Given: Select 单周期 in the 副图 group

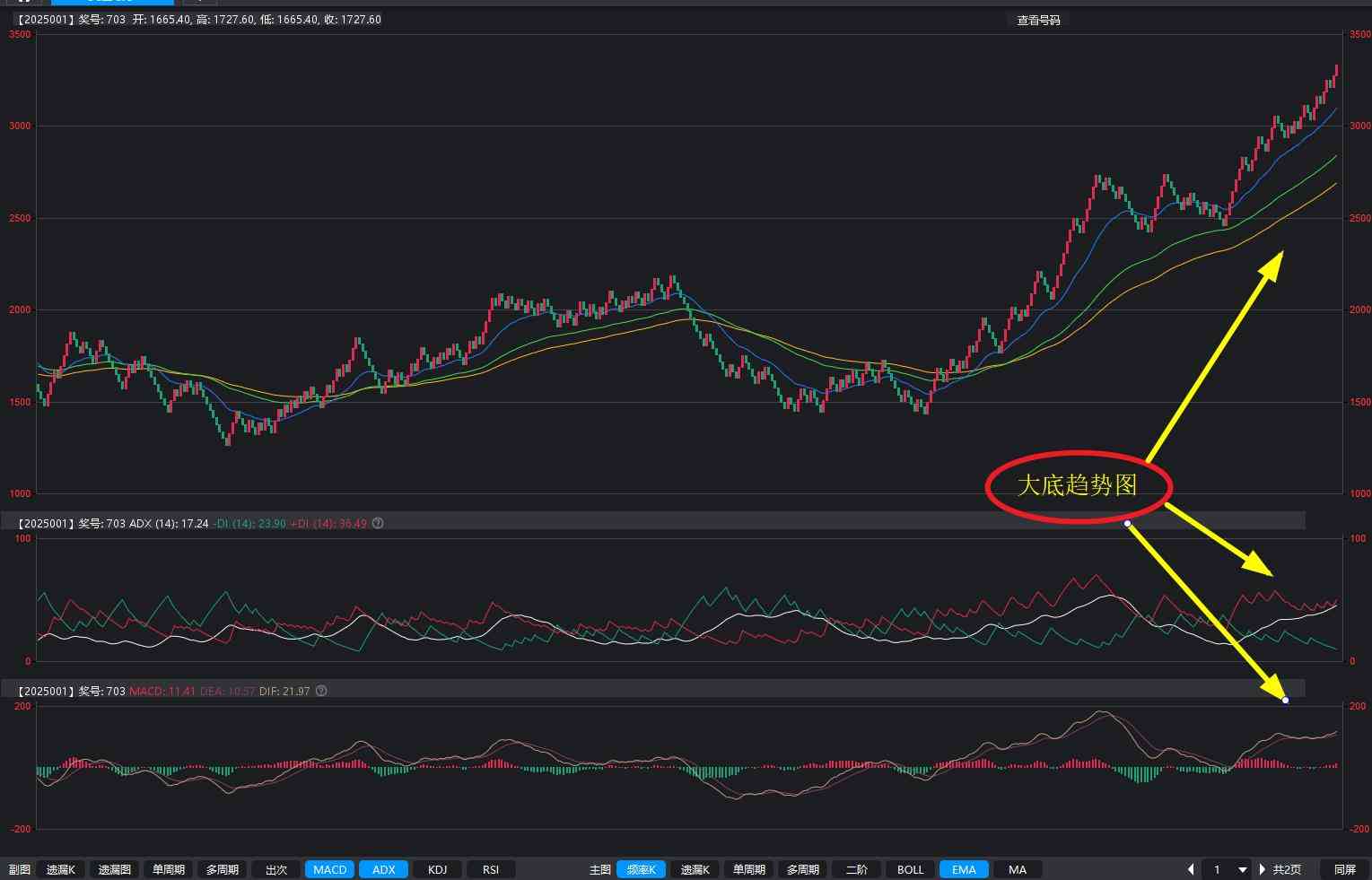Looking at the screenshot, I should 168,869.
